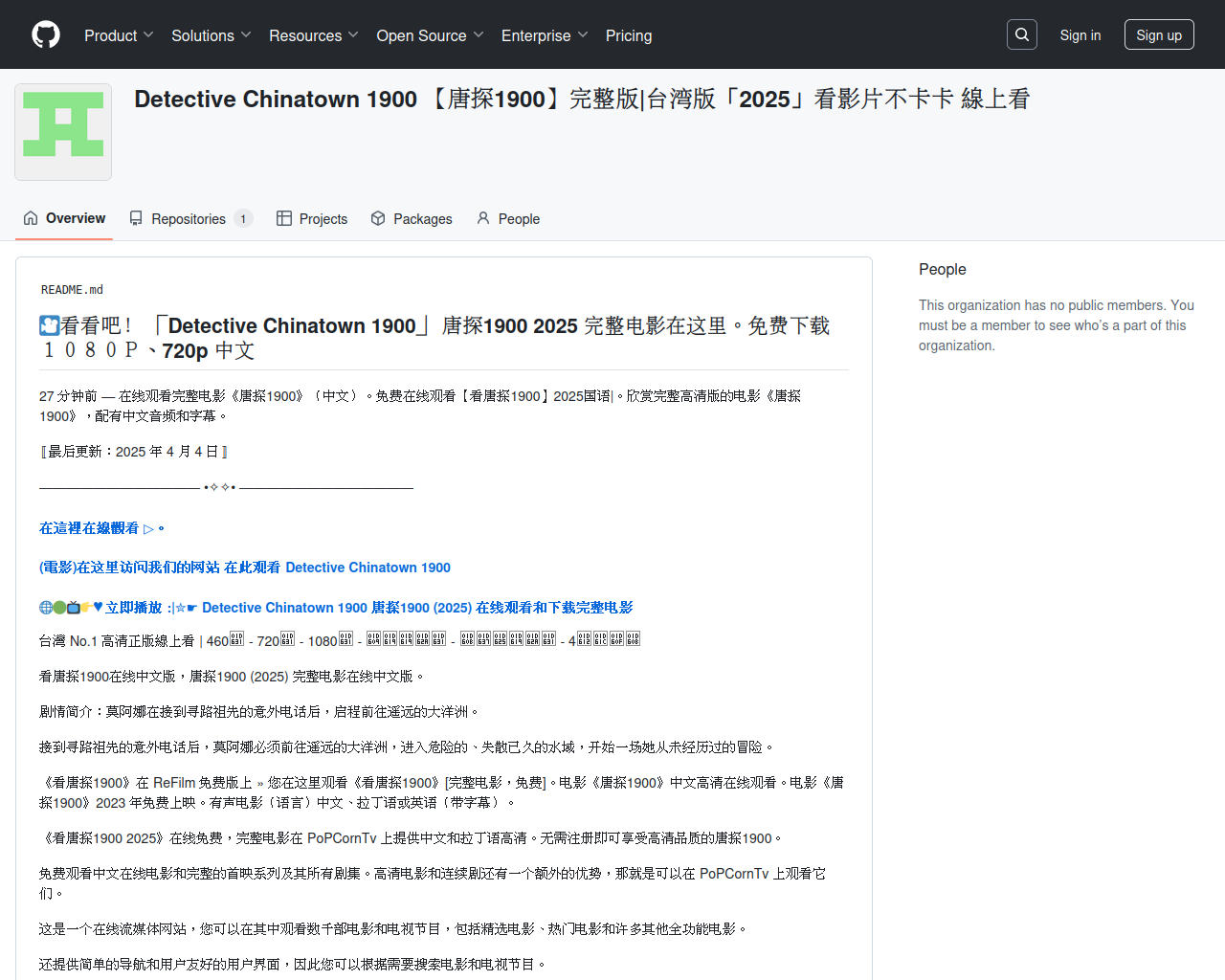Click the '剧情简介' synopsis paragraph
This screenshot has height=980, width=1225.
(259, 712)
